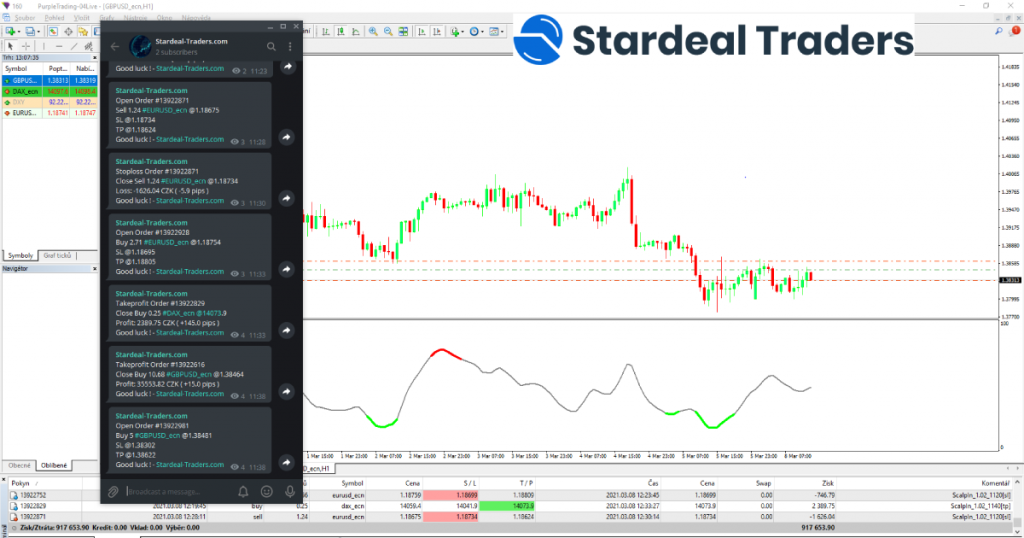Select the Trendline drawing tool
The image size is (1024, 538).
pyautogui.click(x=74, y=46)
